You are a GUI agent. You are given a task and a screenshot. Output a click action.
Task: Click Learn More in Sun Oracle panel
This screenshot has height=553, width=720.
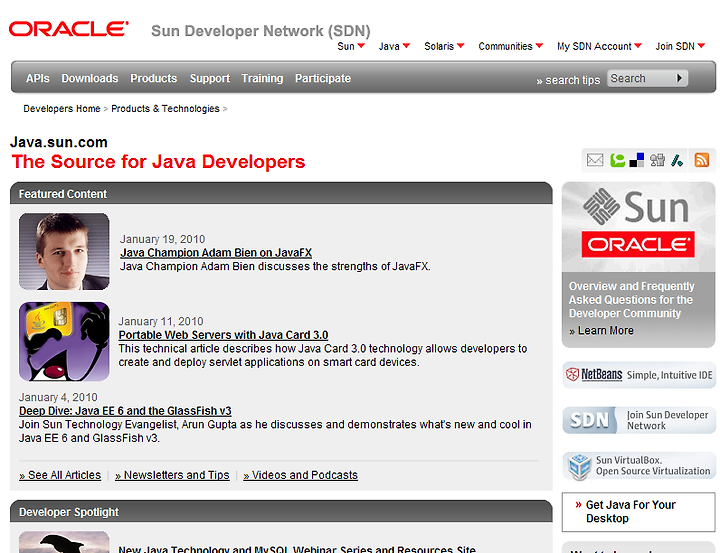pyautogui.click(x=601, y=331)
